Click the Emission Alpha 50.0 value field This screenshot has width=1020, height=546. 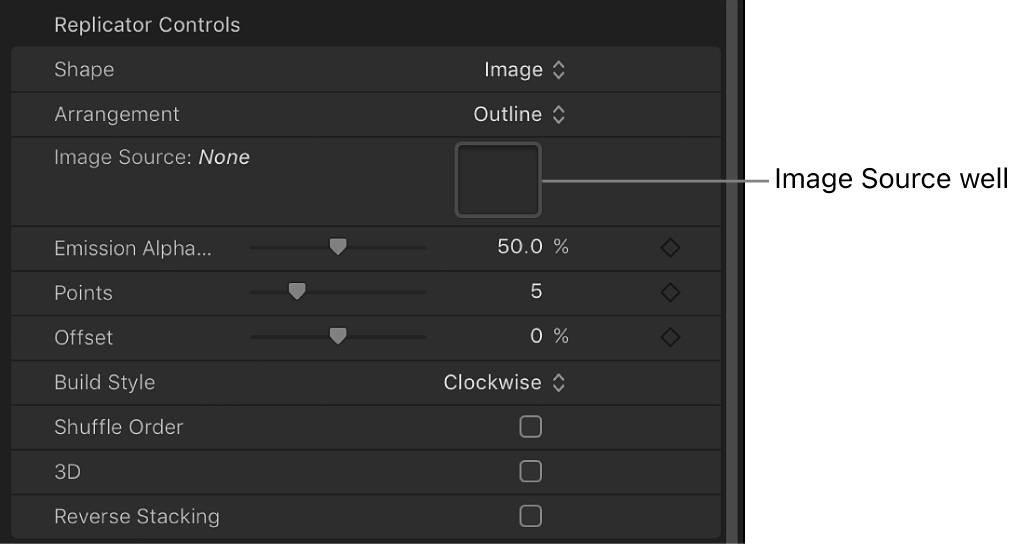519,248
